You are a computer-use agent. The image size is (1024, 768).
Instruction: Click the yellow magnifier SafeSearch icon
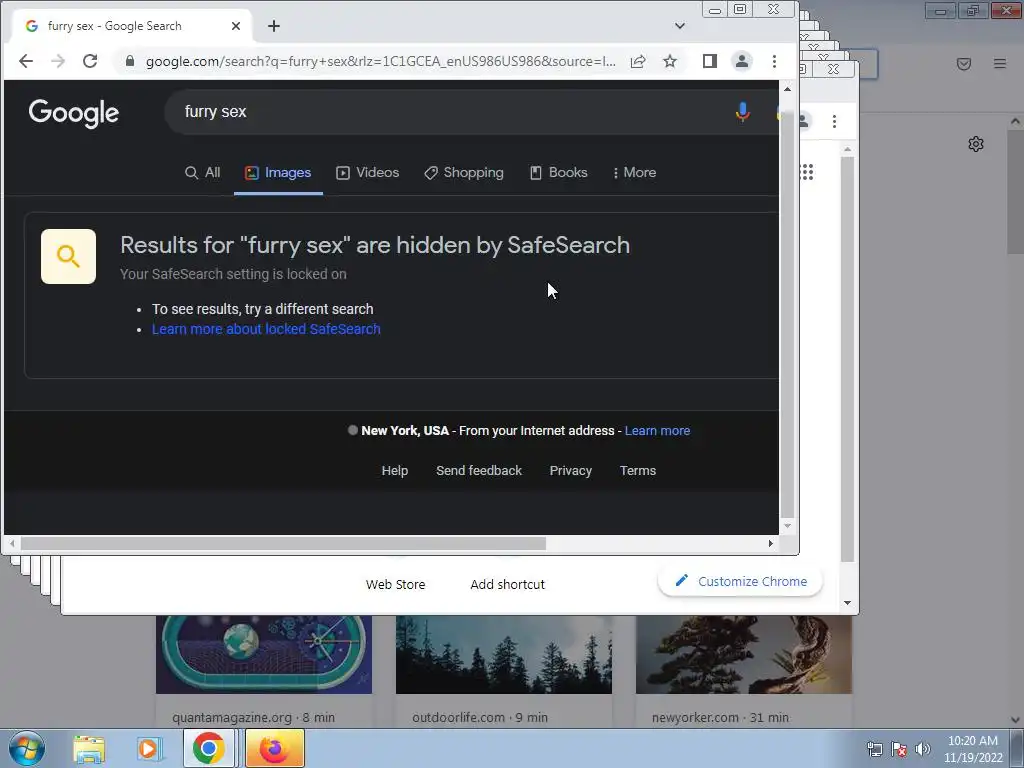coord(69,257)
